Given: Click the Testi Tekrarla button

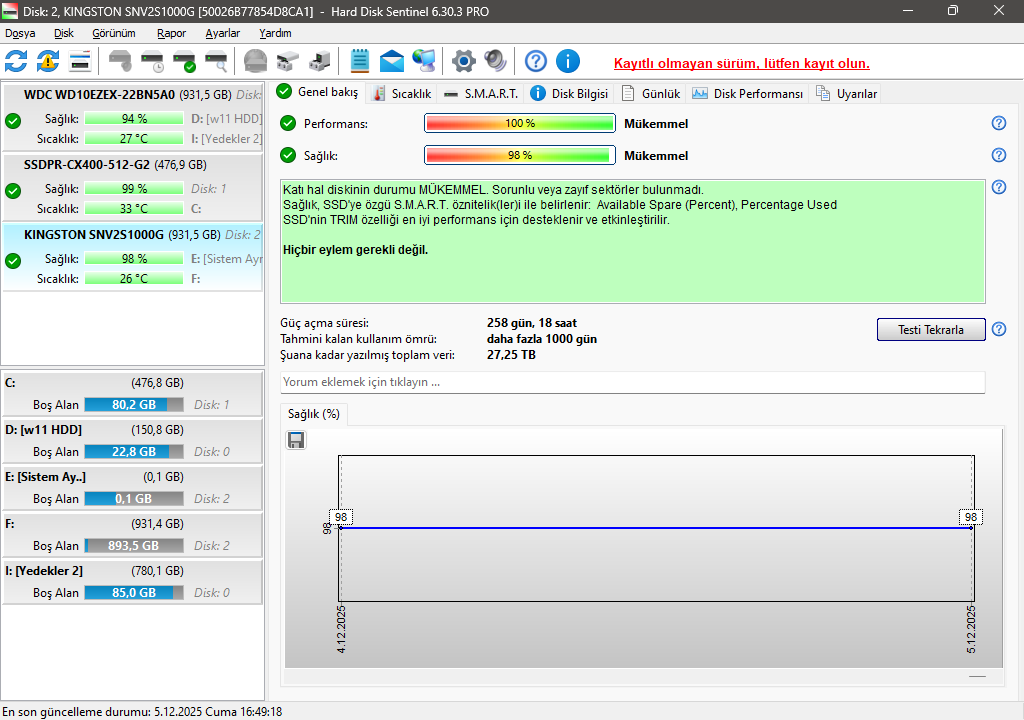Looking at the screenshot, I should tap(931, 329).
